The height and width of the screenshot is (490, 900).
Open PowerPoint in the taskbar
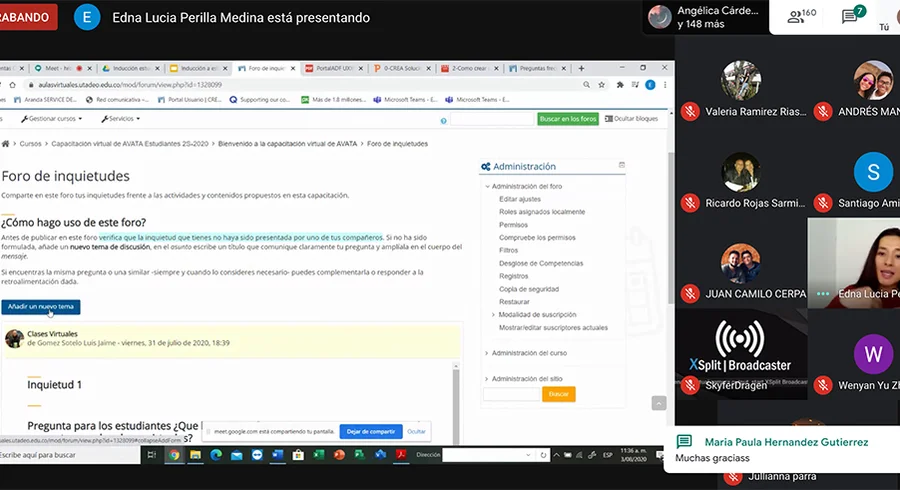339,455
